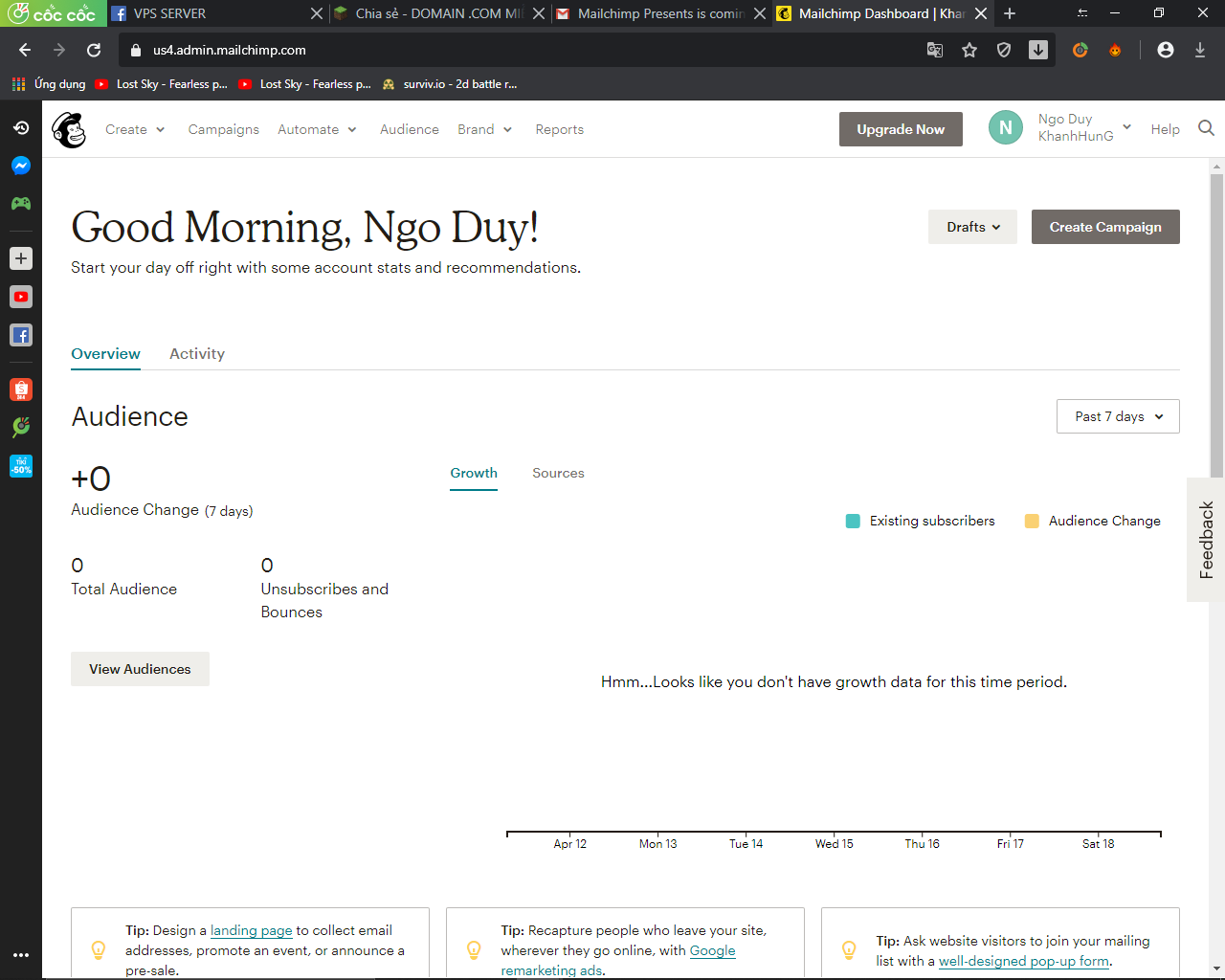Viewport: 1225px width, 980px height.
Task: Click the green N account avatar
Action: tap(1005, 128)
